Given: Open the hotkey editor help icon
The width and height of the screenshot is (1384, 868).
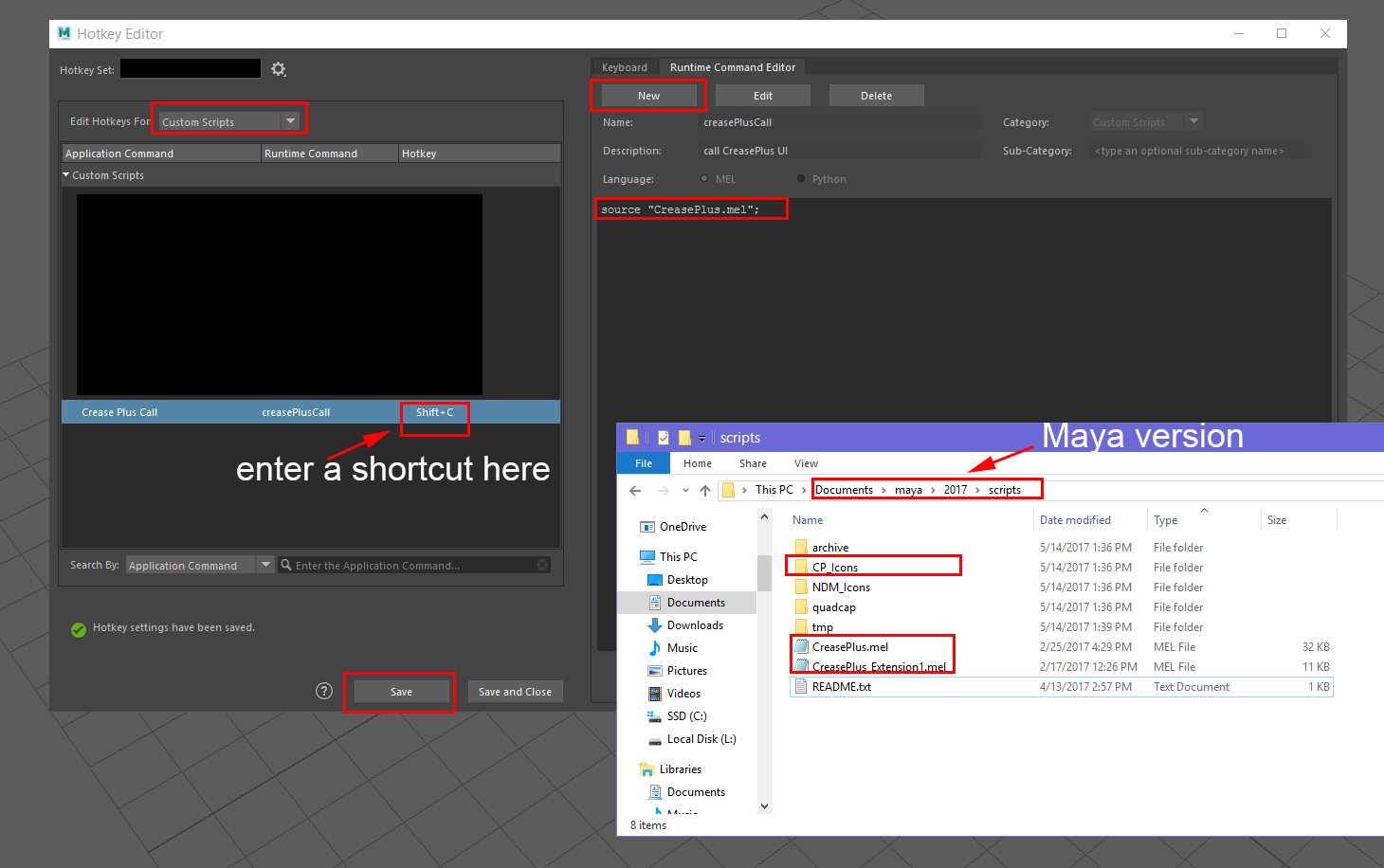Looking at the screenshot, I should tap(324, 691).
